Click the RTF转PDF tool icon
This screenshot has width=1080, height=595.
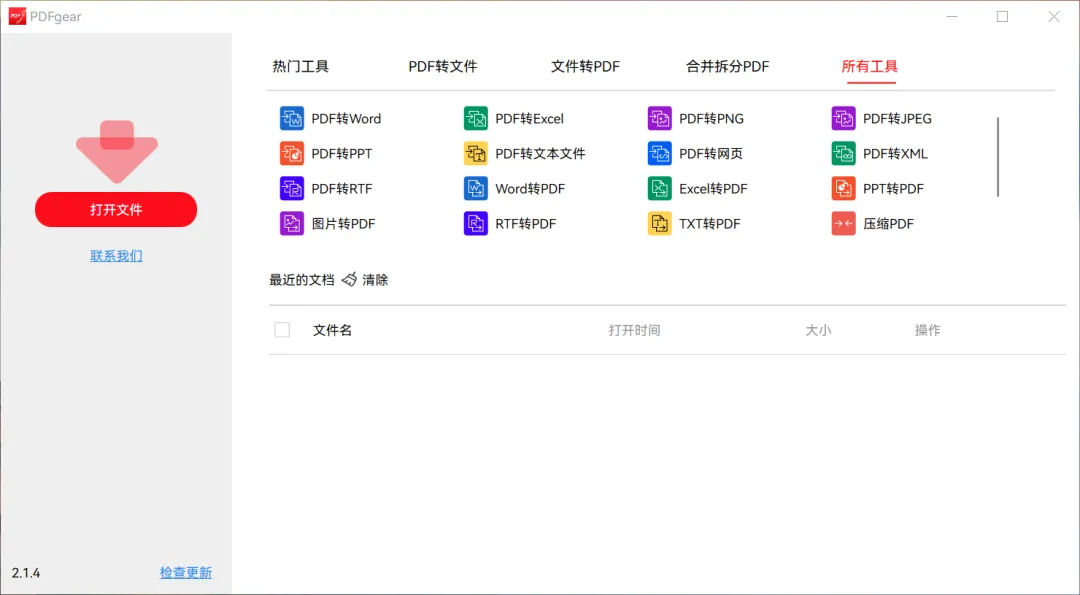coord(476,224)
